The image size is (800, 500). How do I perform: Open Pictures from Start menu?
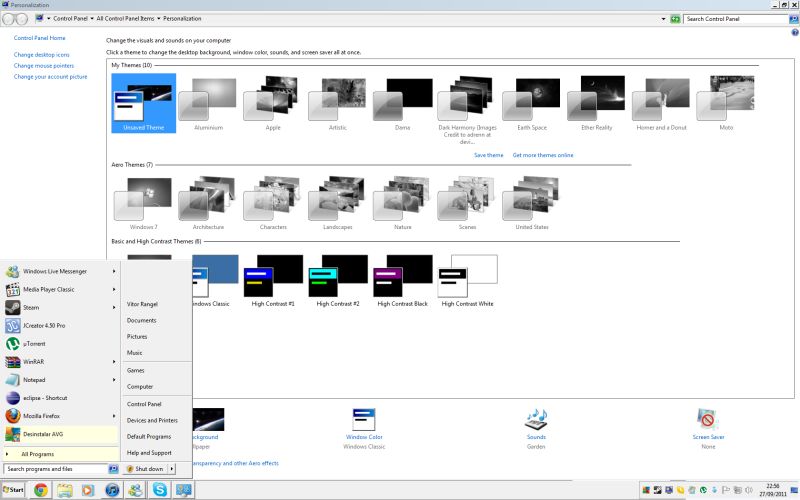[x=137, y=337]
